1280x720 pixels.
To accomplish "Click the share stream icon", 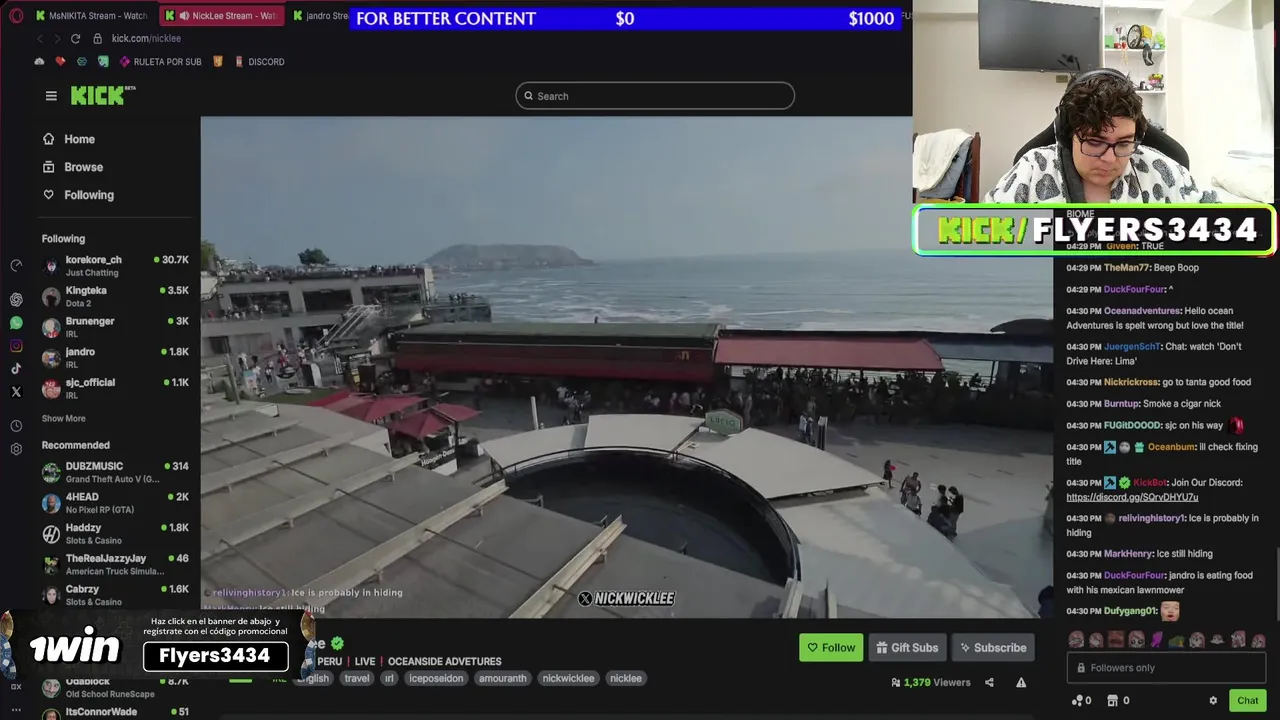I will coord(989,682).
